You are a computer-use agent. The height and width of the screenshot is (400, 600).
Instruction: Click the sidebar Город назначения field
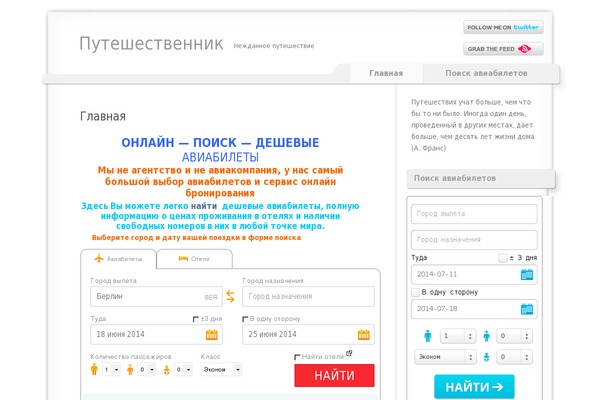click(474, 240)
